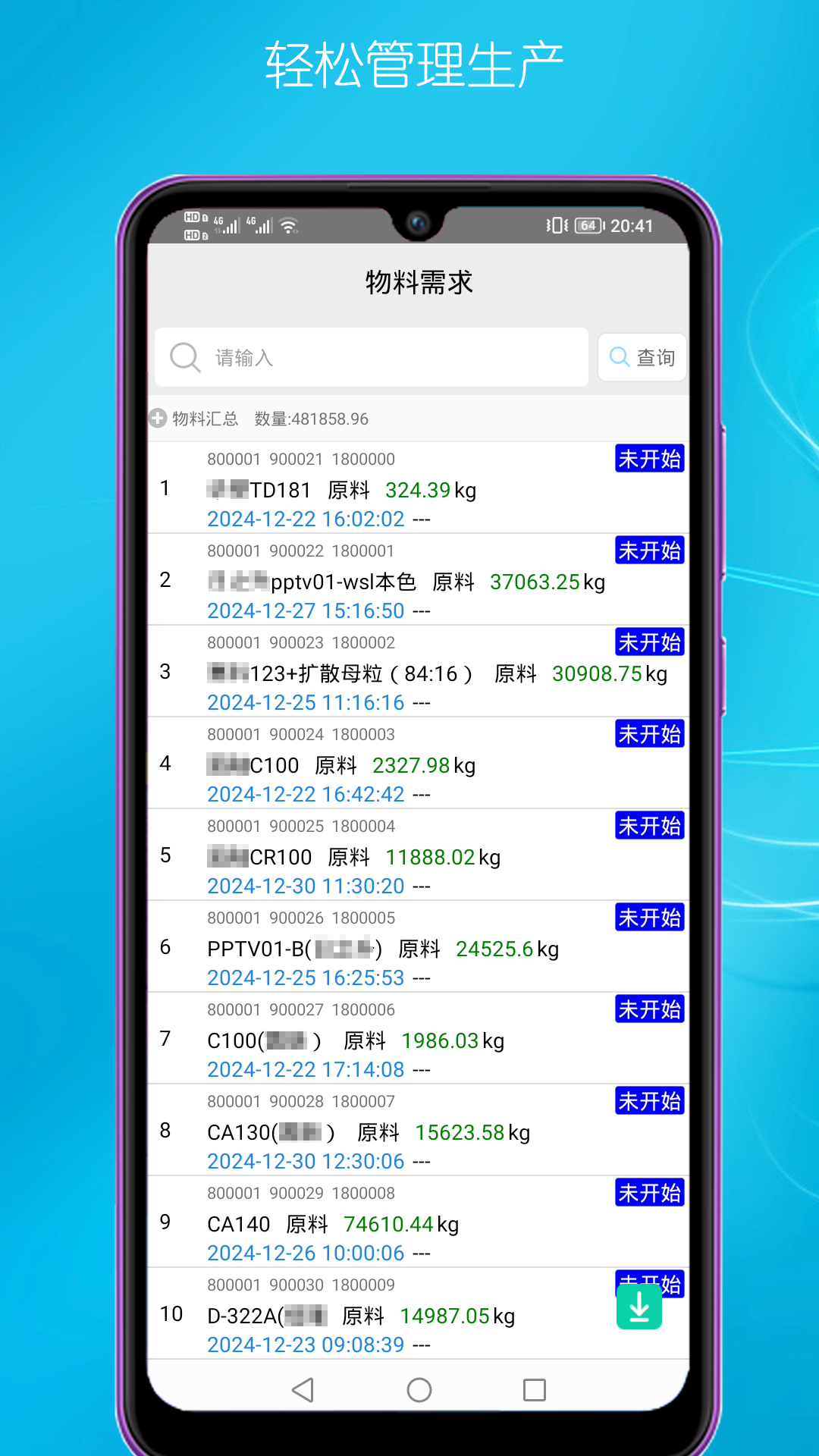The height and width of the screenshot is (1456, 819).
Task: Expand the 物料汇总 summary with plus icon
Action: (158, 419)
